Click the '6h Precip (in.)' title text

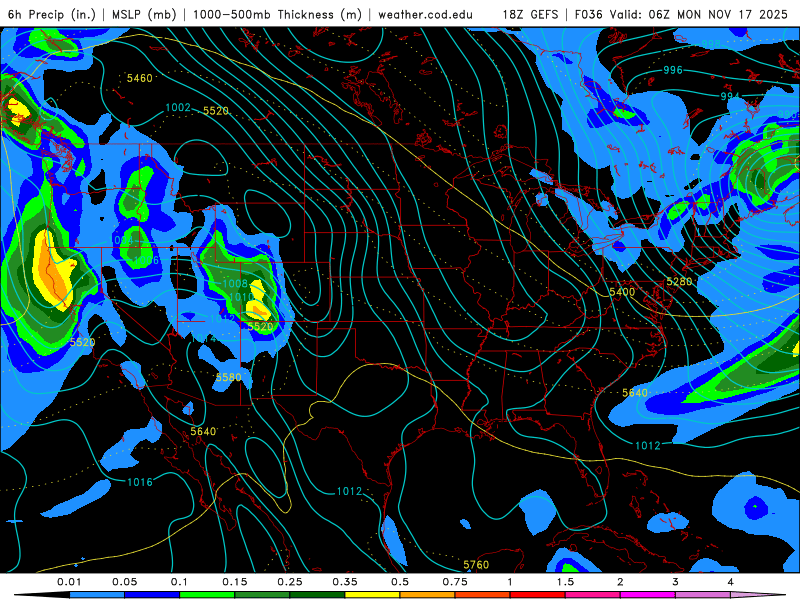52,14
